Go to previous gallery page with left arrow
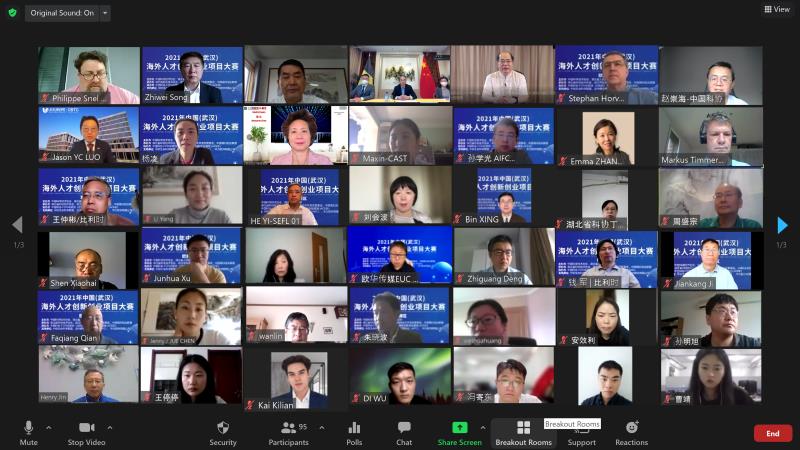The width and height of the screenshot is (800, 450). tap(16, 225)
